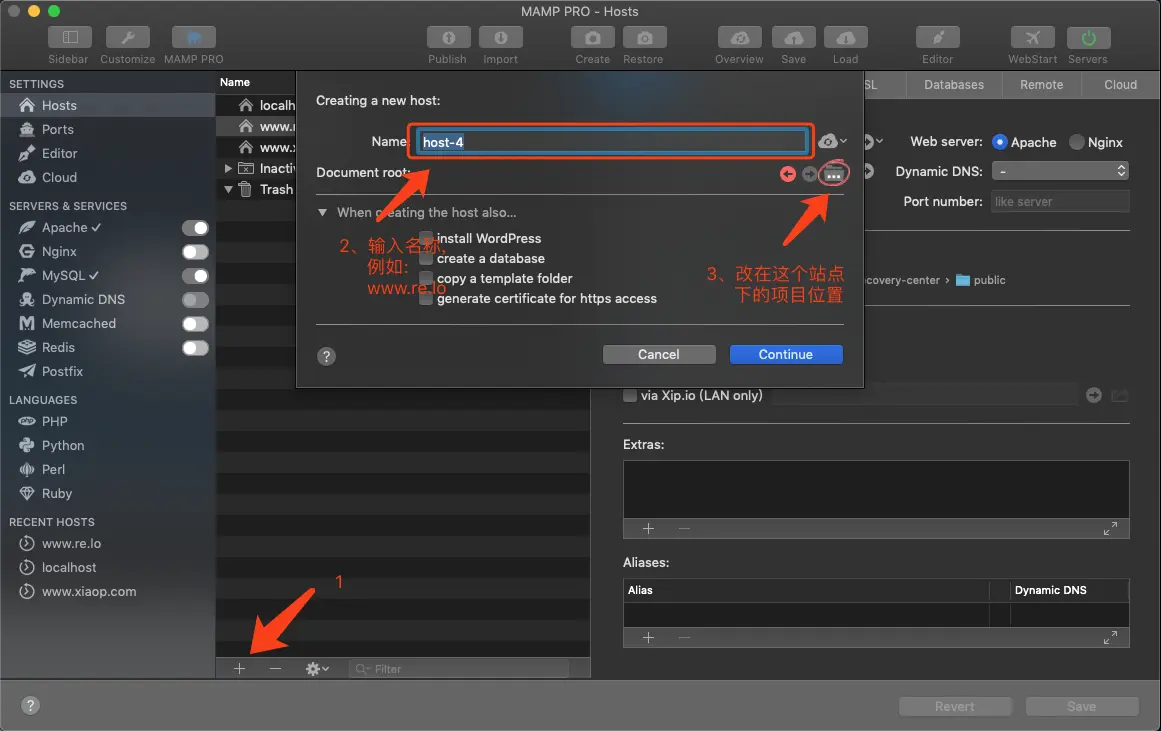Click the Revert button
The image size is (1161, 731).
pyautogui.click(x=955, y=707)
